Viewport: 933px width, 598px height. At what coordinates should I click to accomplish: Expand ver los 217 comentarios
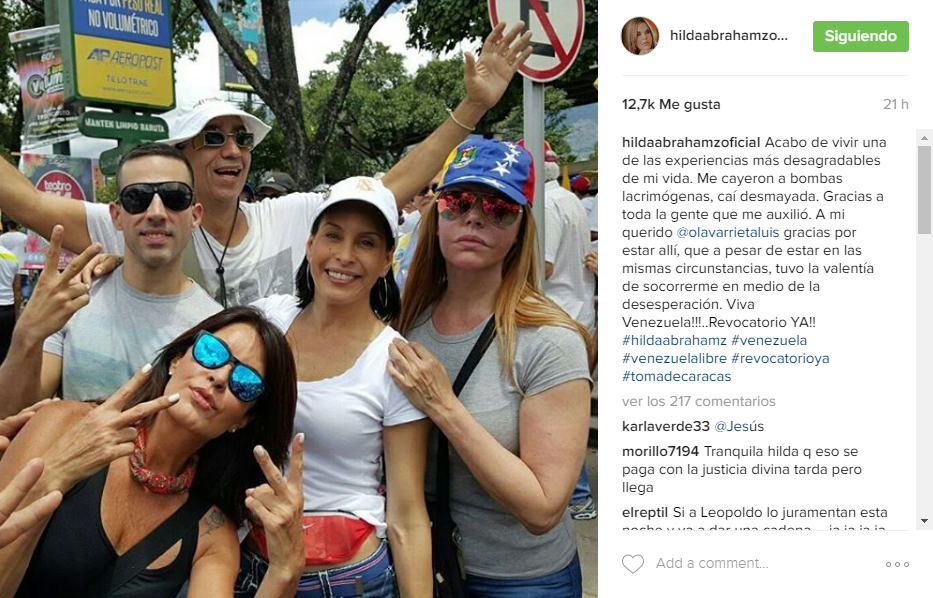[699, 402]
